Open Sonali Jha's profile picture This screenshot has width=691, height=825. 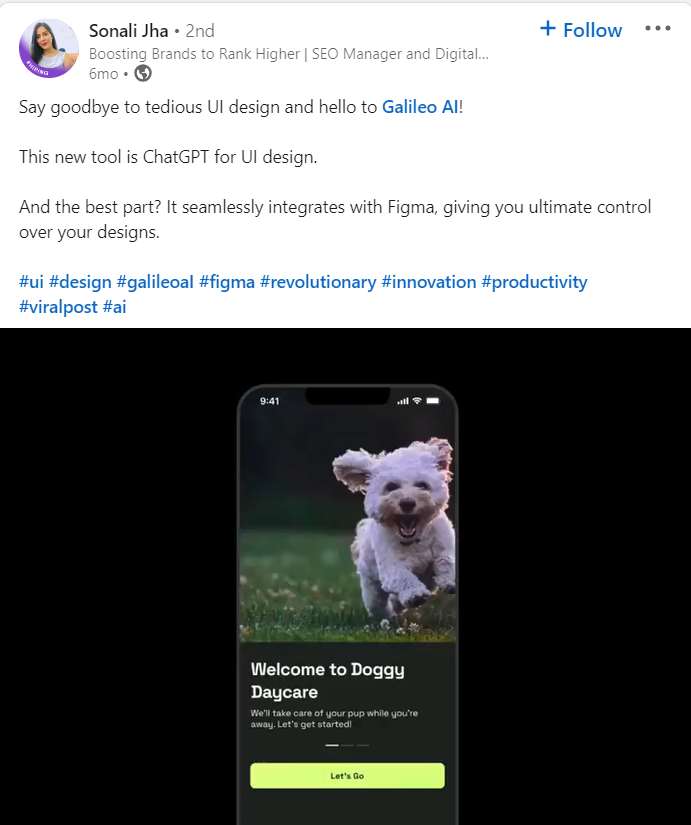(x=49, y=49)
